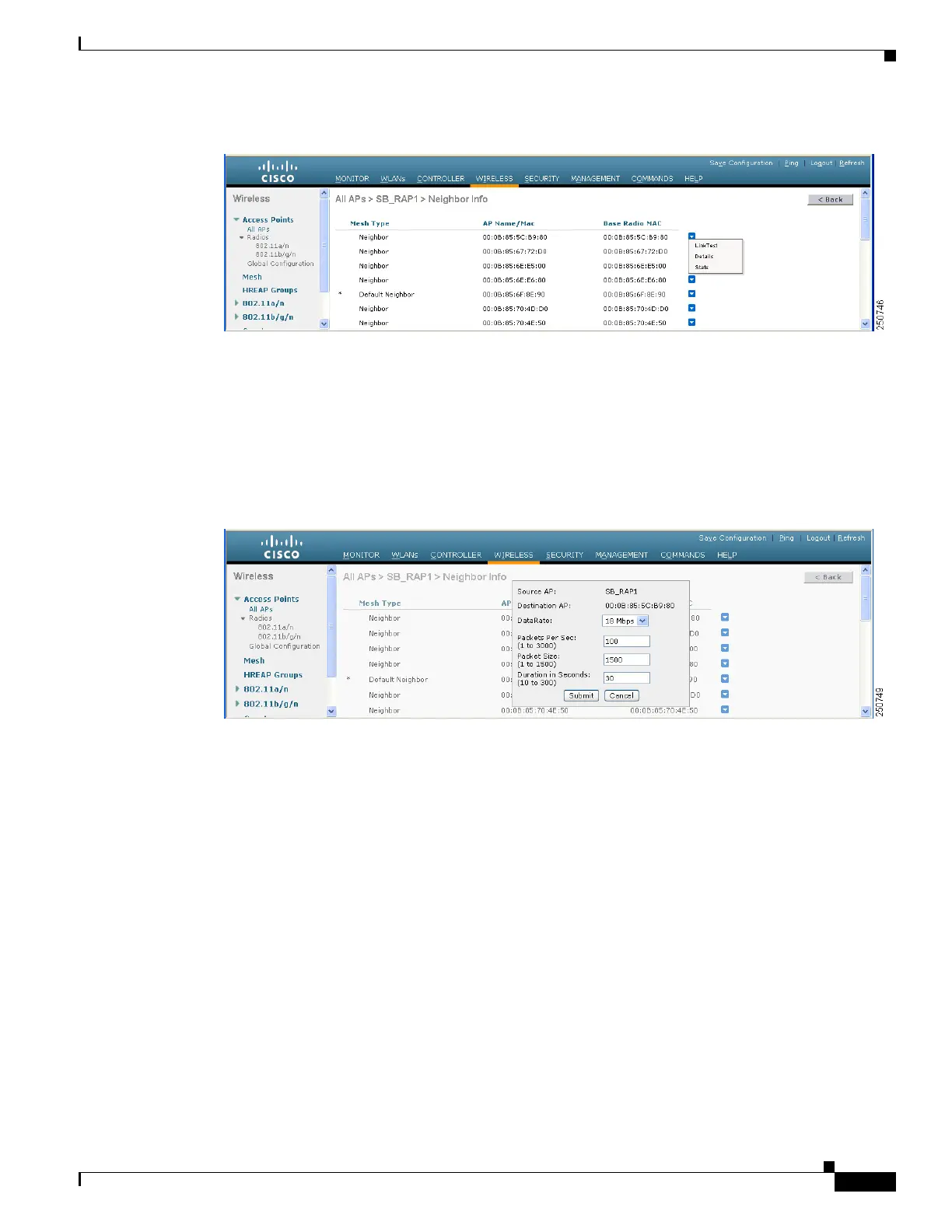The width and height of the screenshot is (952, 1232).
Task: Click Ping link in the popup-menu screenshot
Action: coord(791,163)
